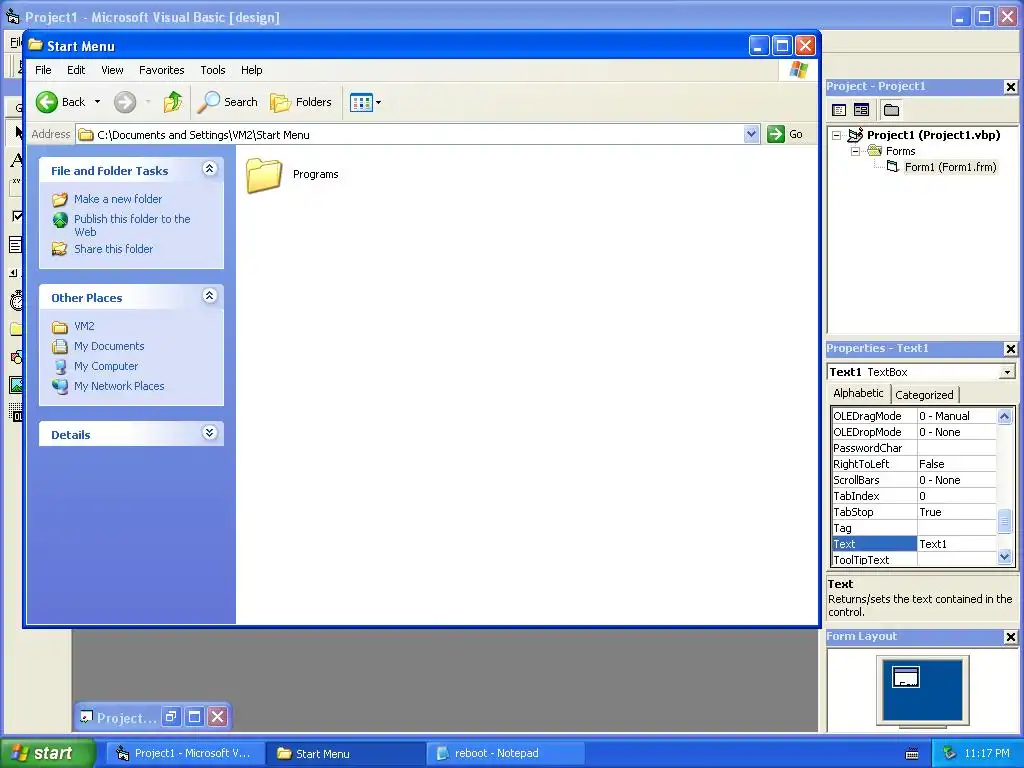Open My Computer link
Viewport: 1024px width, 768px height.
(x=106, y=366)
